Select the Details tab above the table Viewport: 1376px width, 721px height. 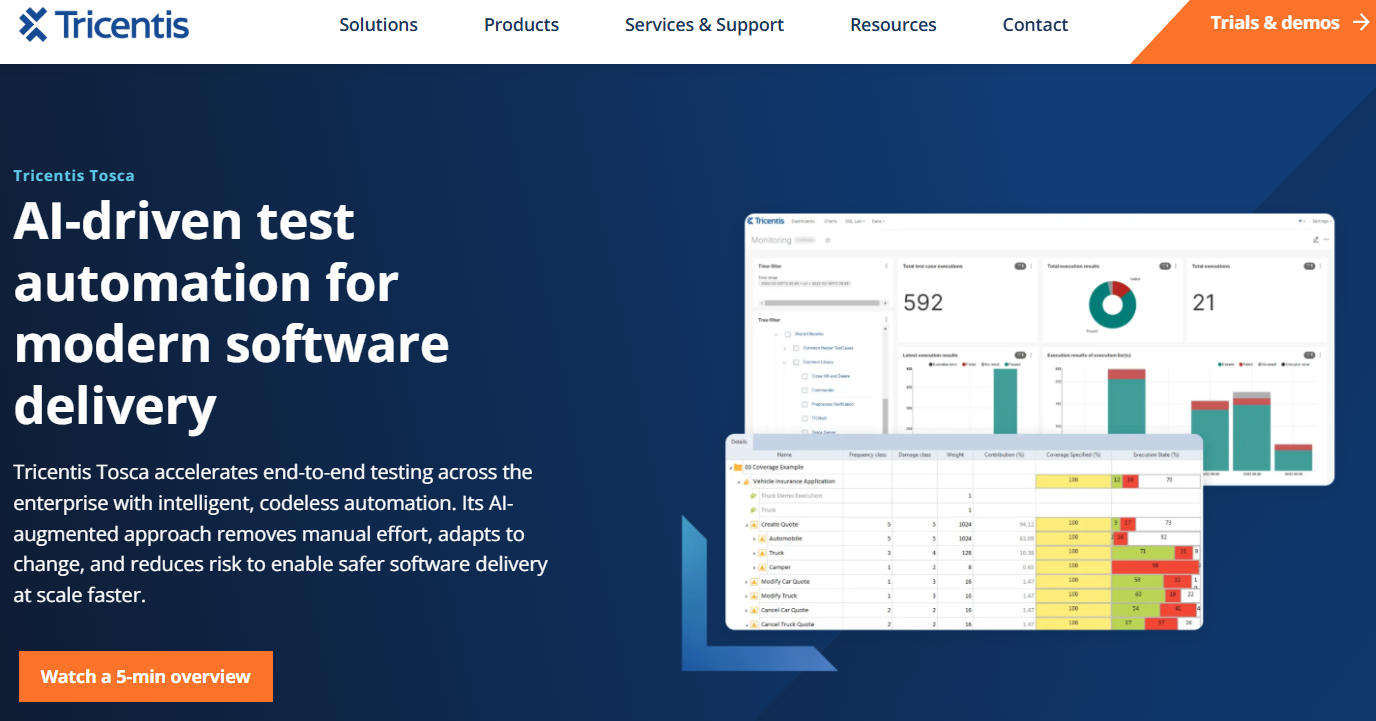739,441
